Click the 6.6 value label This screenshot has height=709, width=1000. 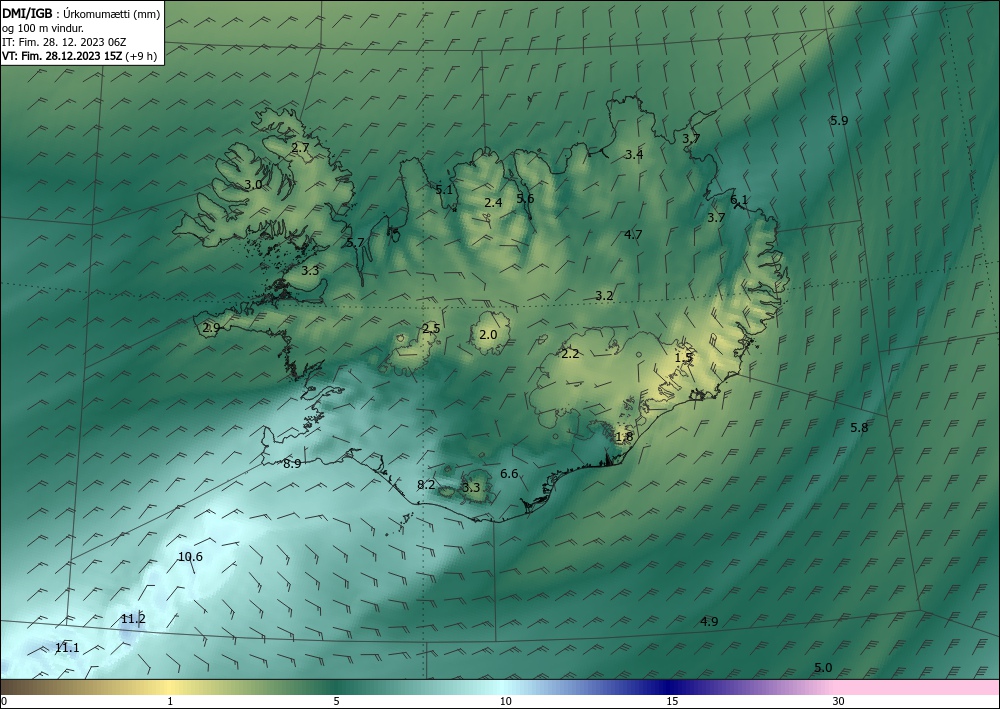[509, 473]
